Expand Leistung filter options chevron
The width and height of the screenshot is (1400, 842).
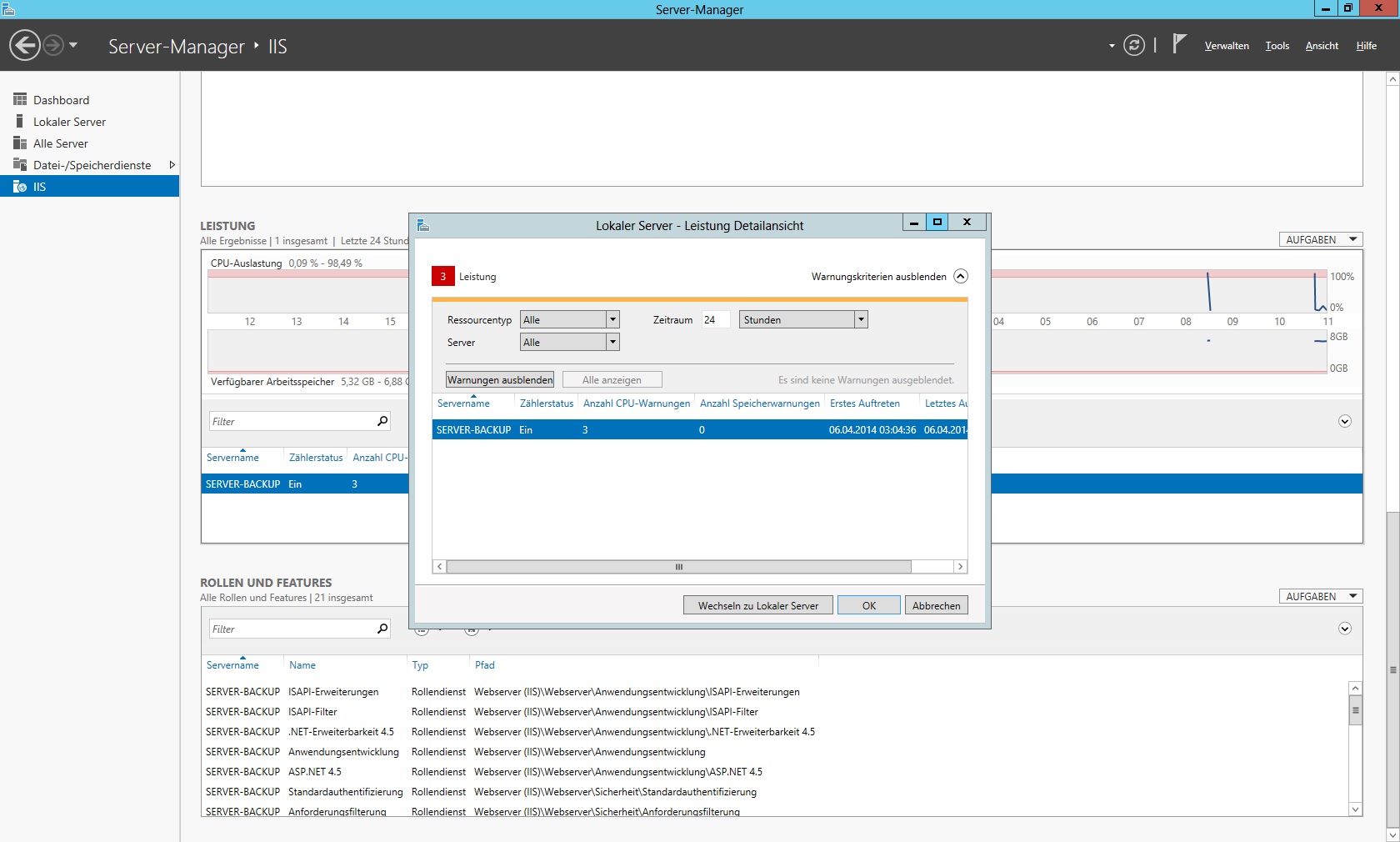(x=1345, y=421)
